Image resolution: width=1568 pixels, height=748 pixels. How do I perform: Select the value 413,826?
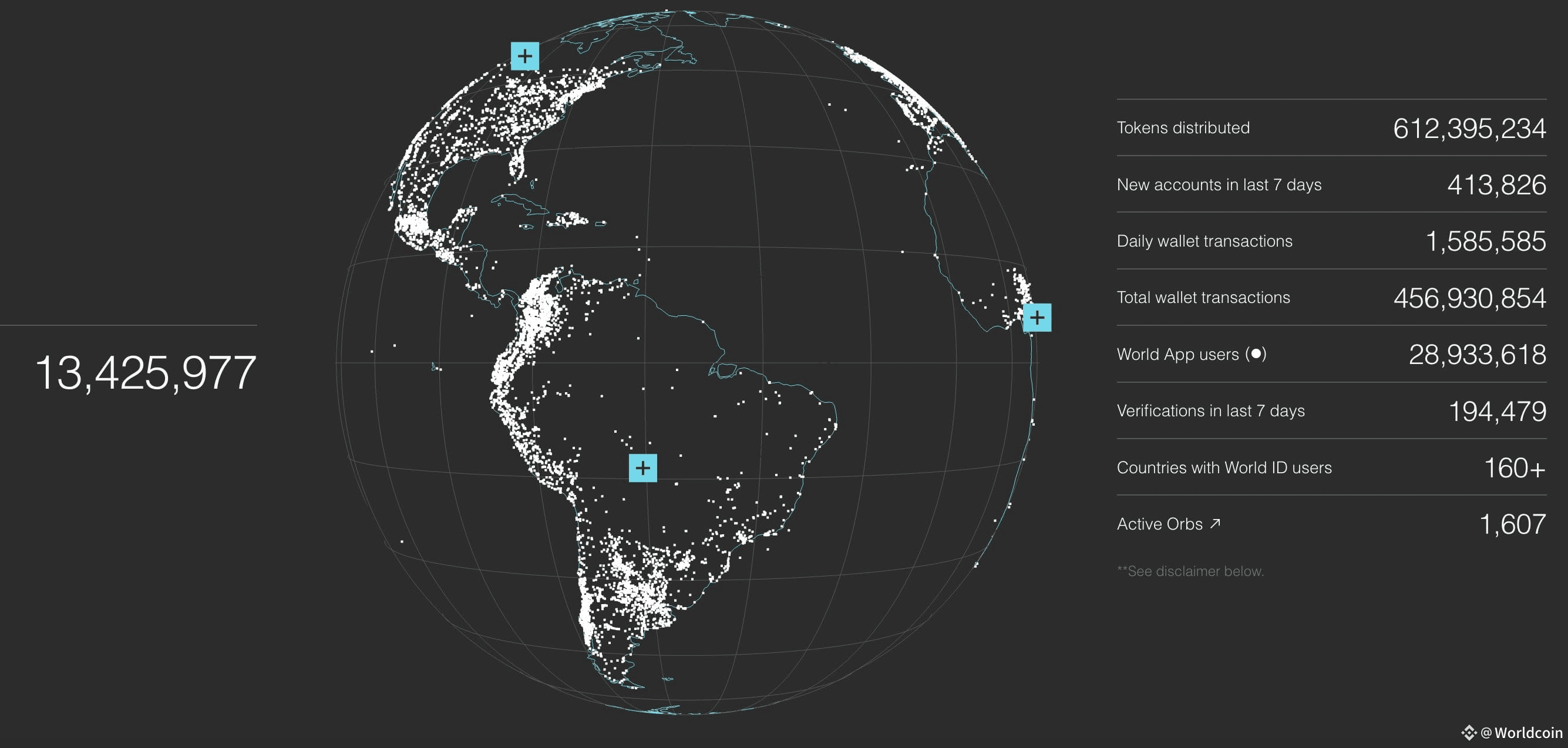pos(1497,185)
